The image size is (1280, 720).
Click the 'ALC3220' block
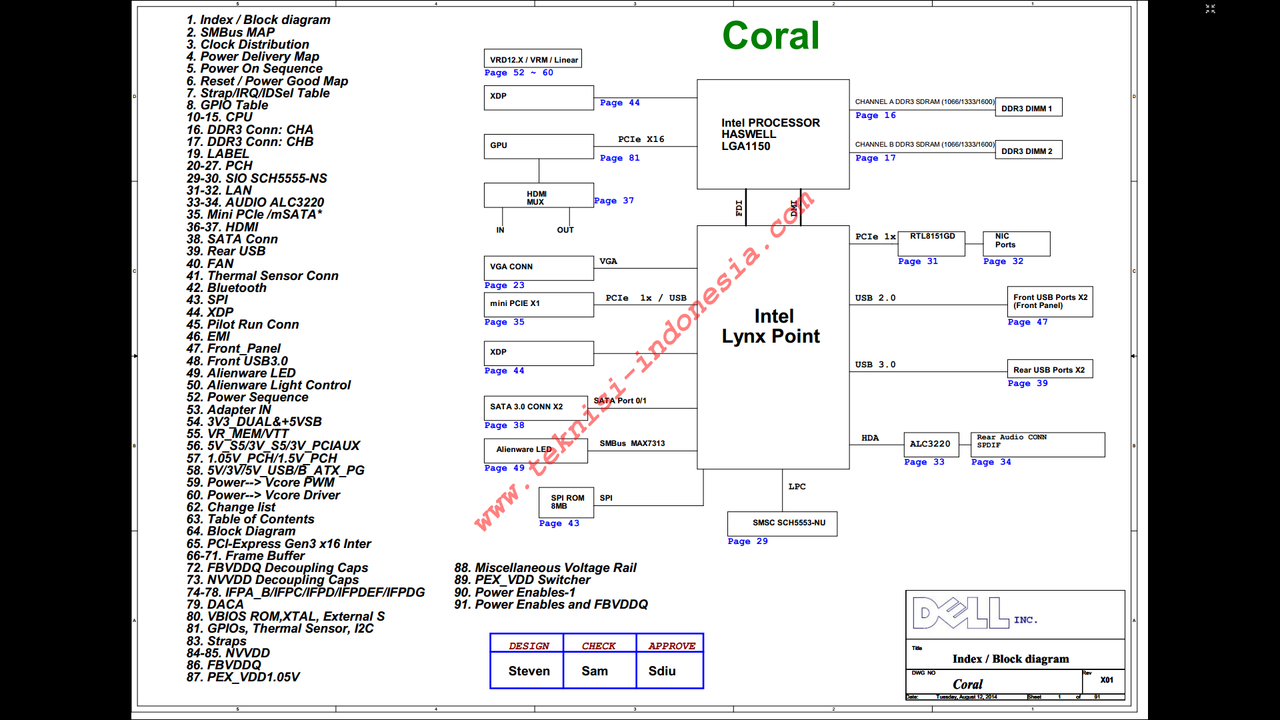click(x=932, y=444)
